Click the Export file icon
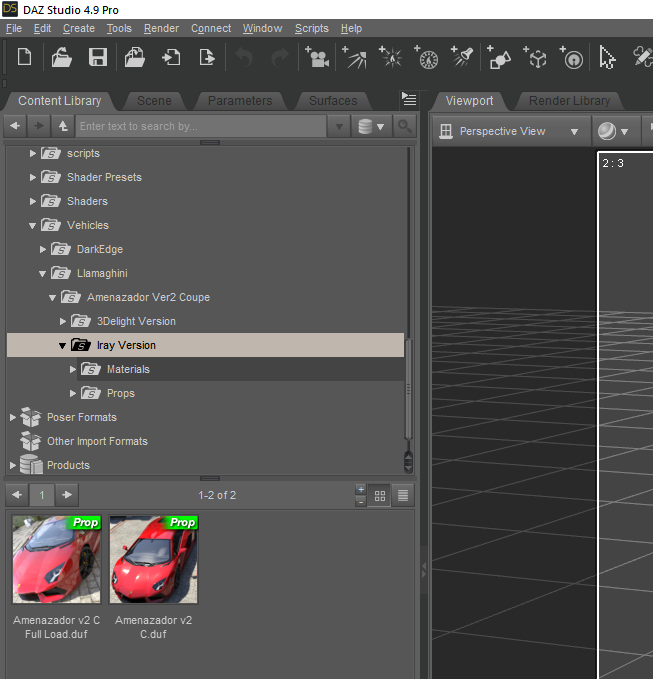 [207, 58]
